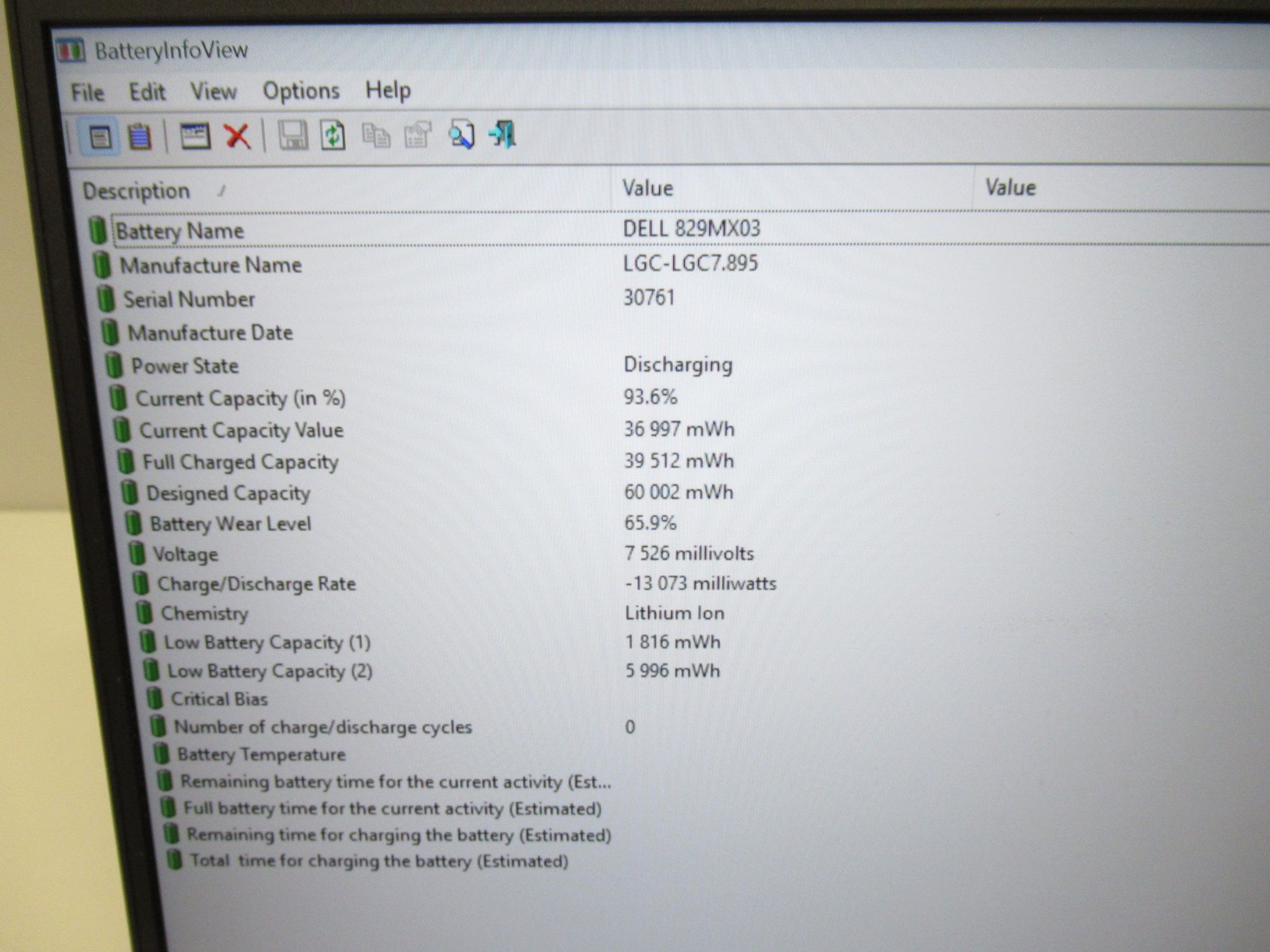Click the battery icon beside Chemistry
Image resolution: width=1270 pixels, height=952 pixels.
pyautogui.click(x=144, y=612)
